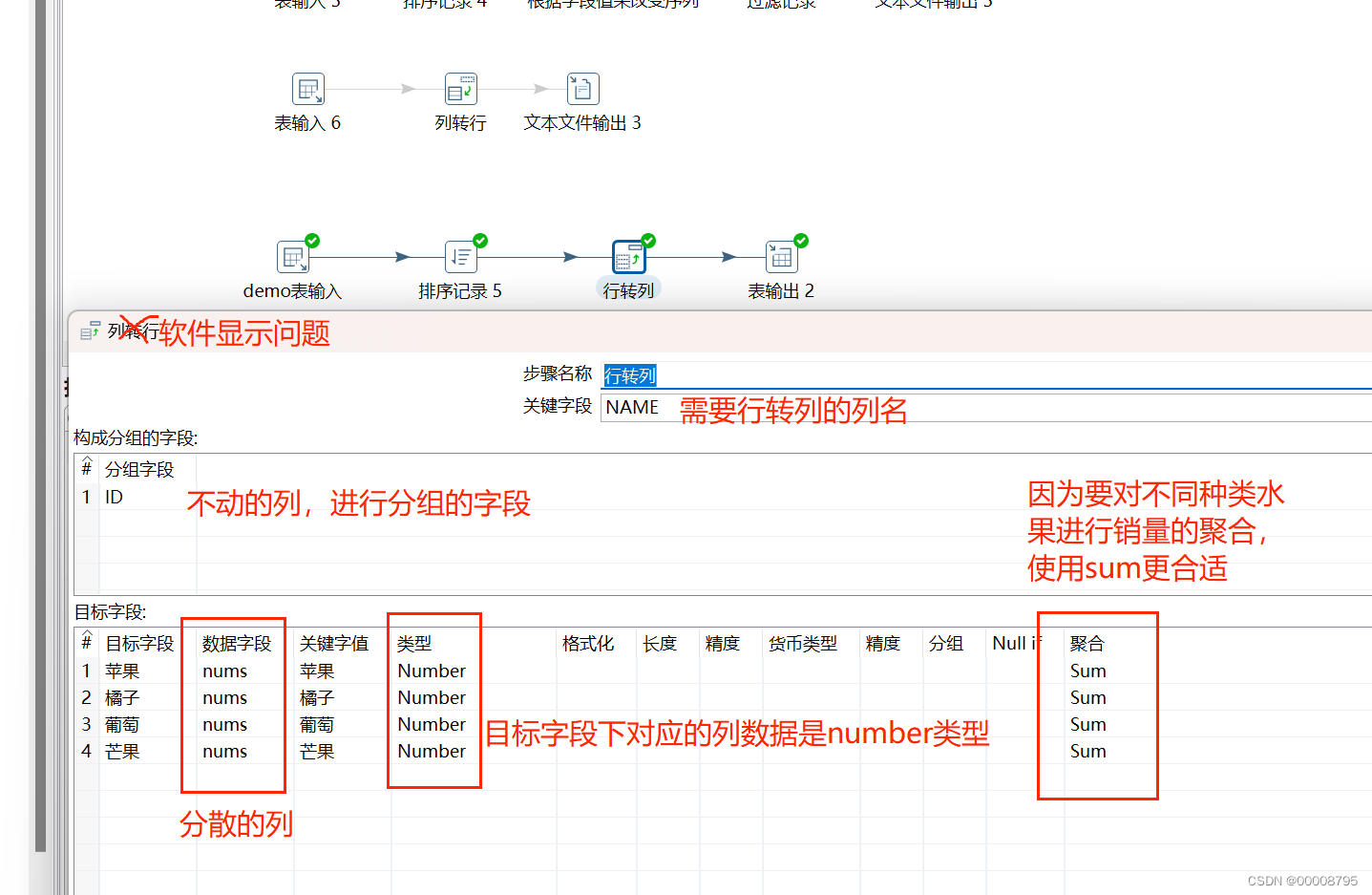This screenshot has width=1372, height=895.
Task: Click the 分组 column header
Action: point(946,644)
